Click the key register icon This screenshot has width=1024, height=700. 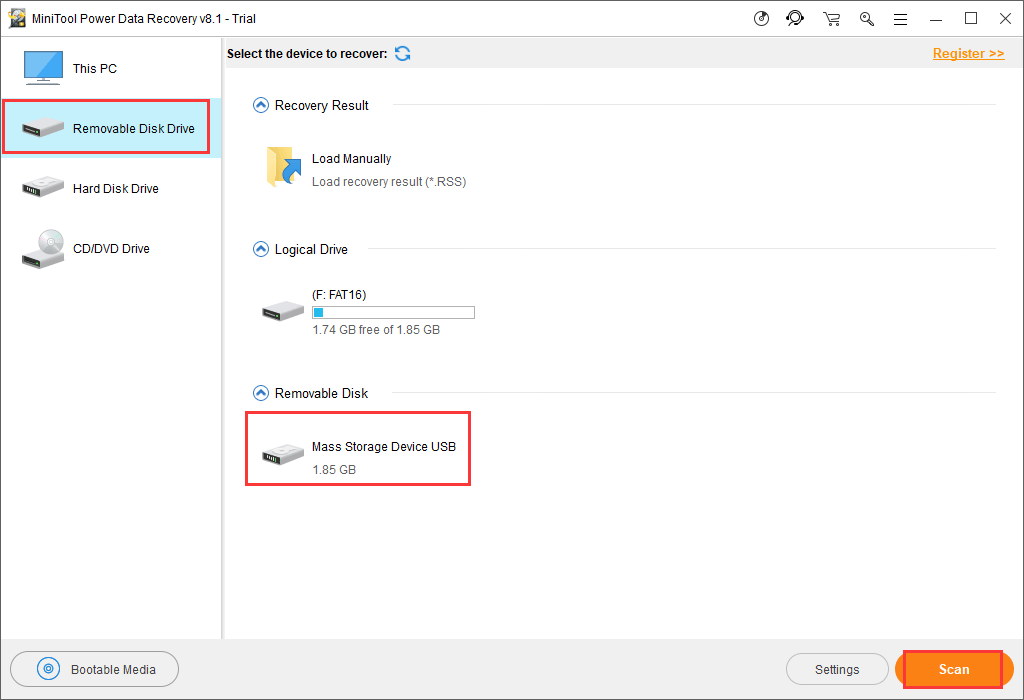click(x=867, y=19)
